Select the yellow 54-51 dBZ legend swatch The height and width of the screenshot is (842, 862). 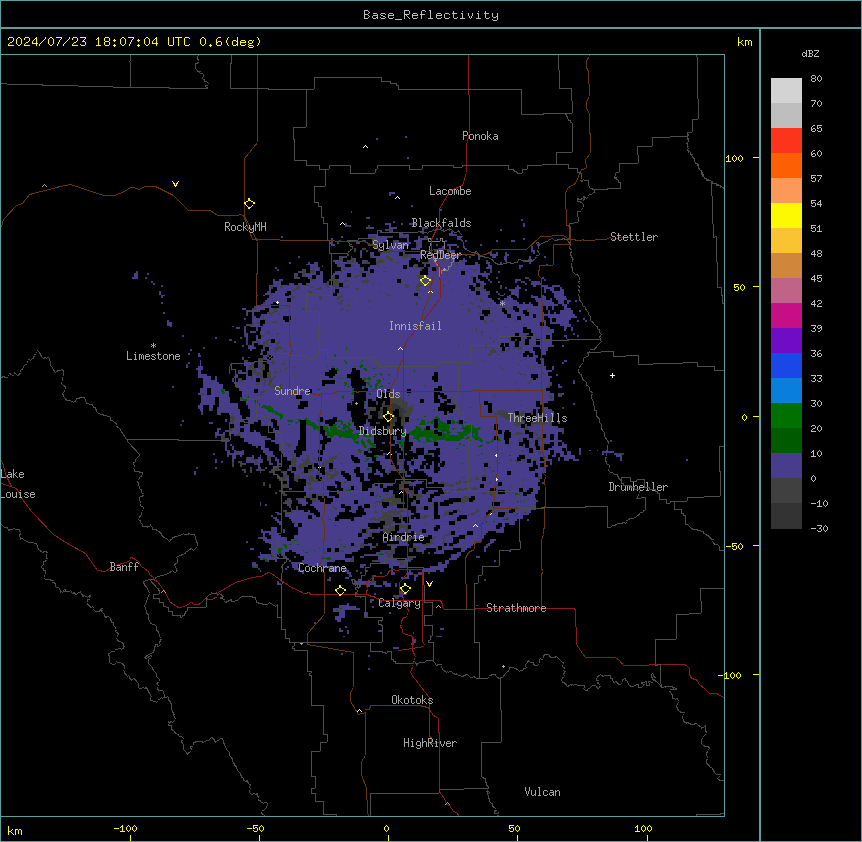point(786,215)
